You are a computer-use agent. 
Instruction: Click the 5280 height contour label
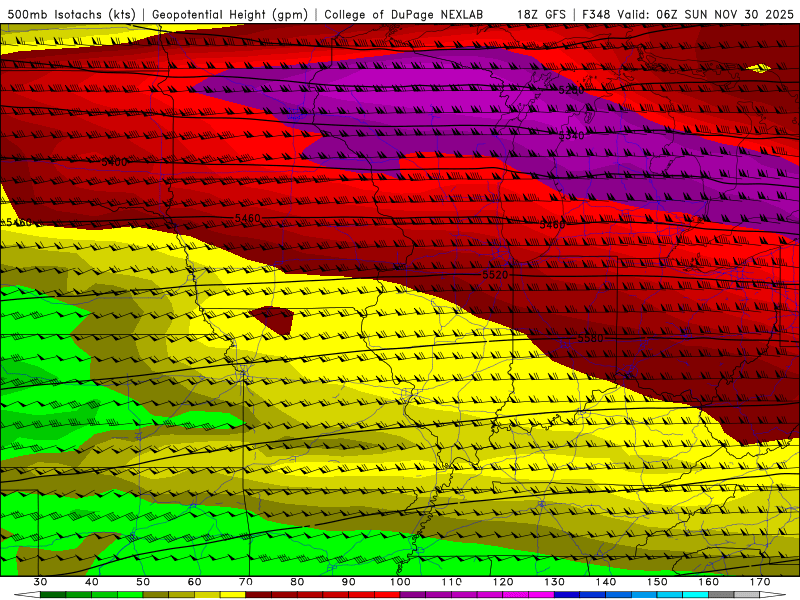point(571,90)
